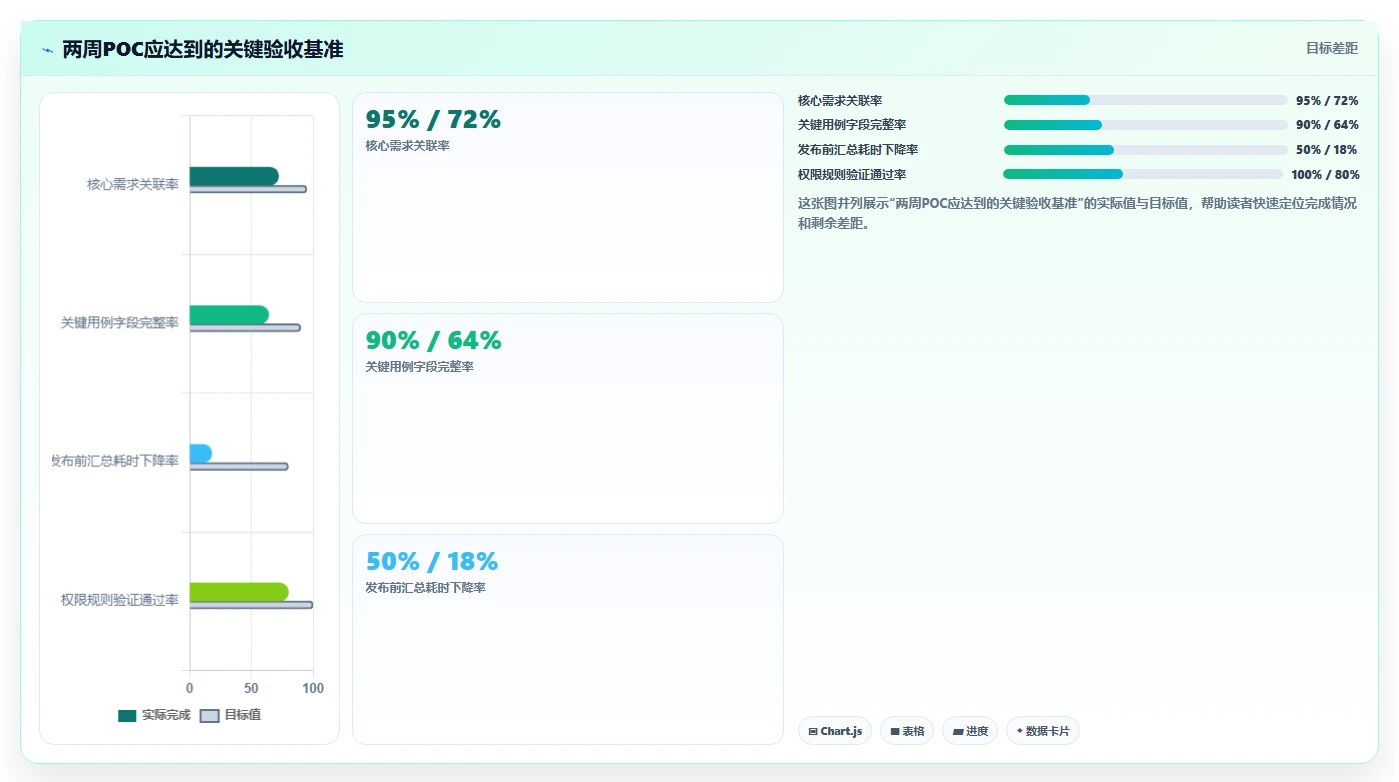1399x782 pixels.
Task: Click the lightning icon beside the title
Action: click(x=48, y=50)
